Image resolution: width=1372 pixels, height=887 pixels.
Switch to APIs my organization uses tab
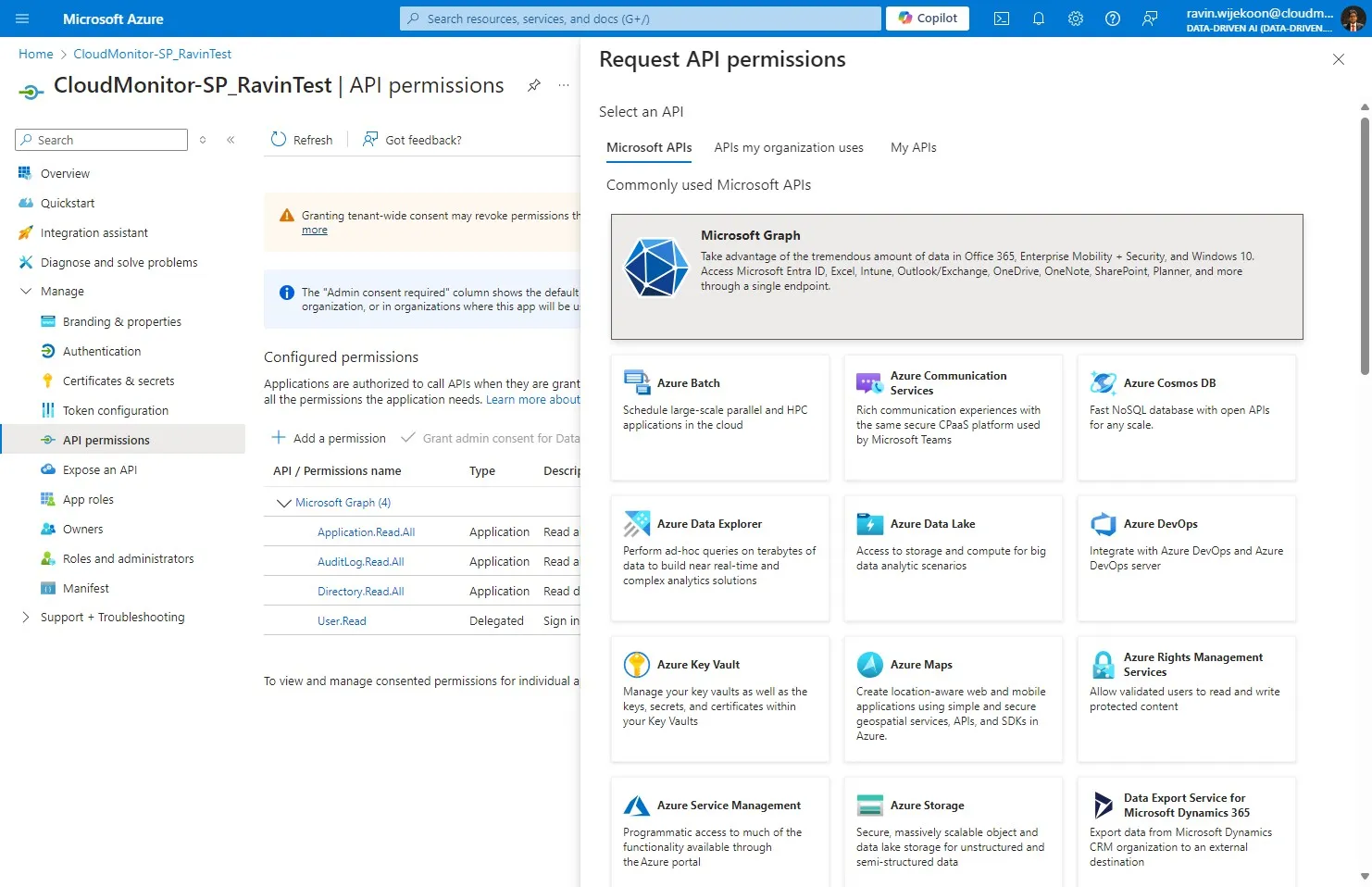(x=789, y=147)
